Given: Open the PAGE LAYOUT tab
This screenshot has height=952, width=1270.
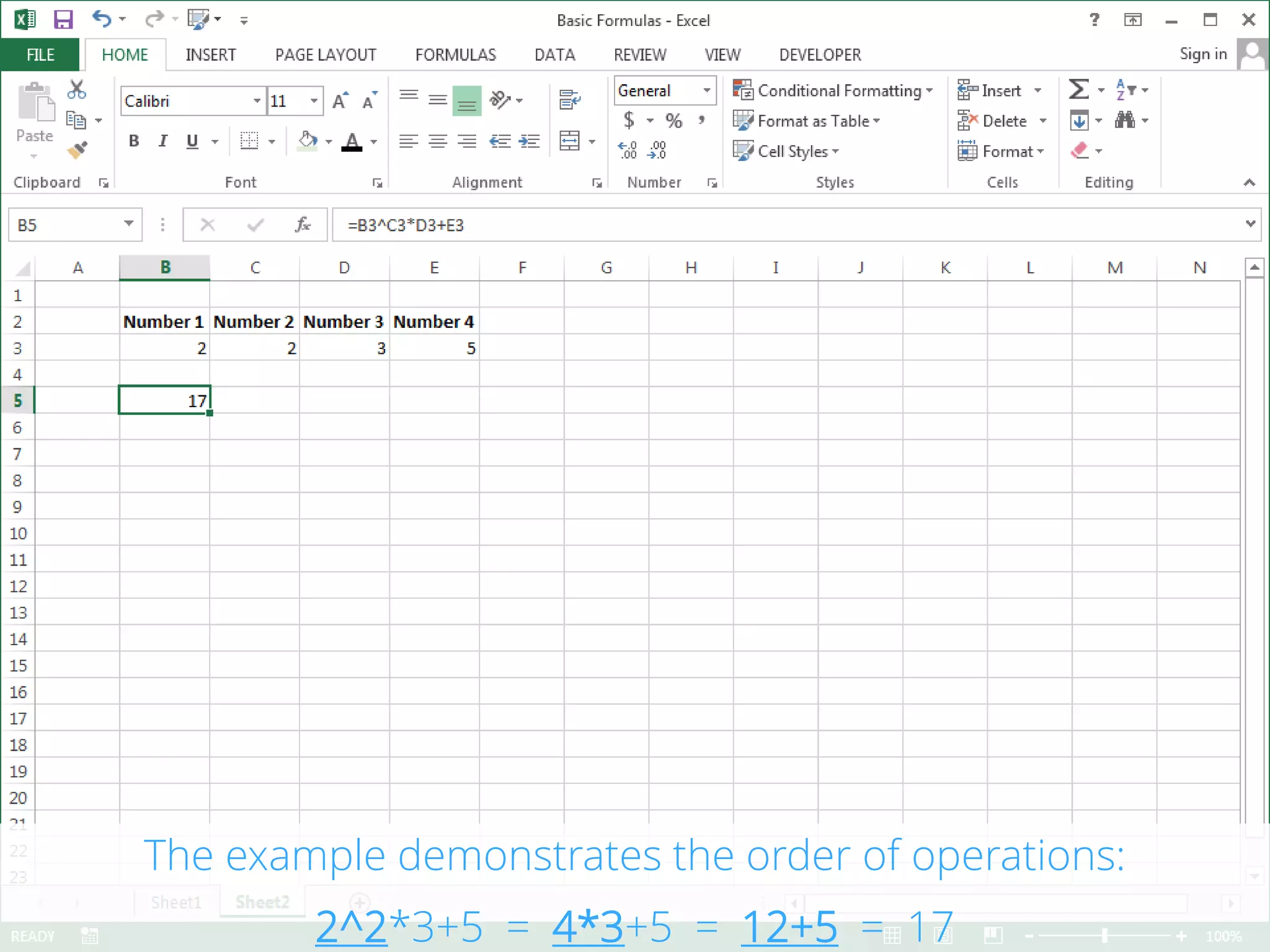Looking at the screenshot, I should [326, 55].
